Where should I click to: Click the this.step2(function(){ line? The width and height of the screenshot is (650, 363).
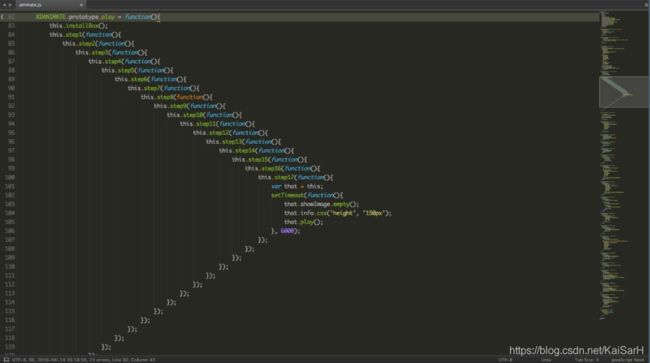[x=99, y=44]
